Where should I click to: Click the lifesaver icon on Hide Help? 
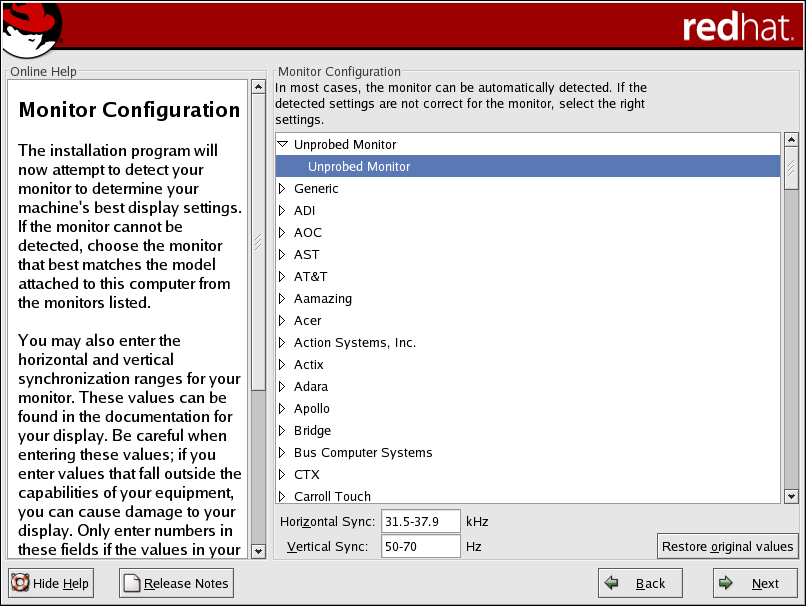(x=19, y=583)
